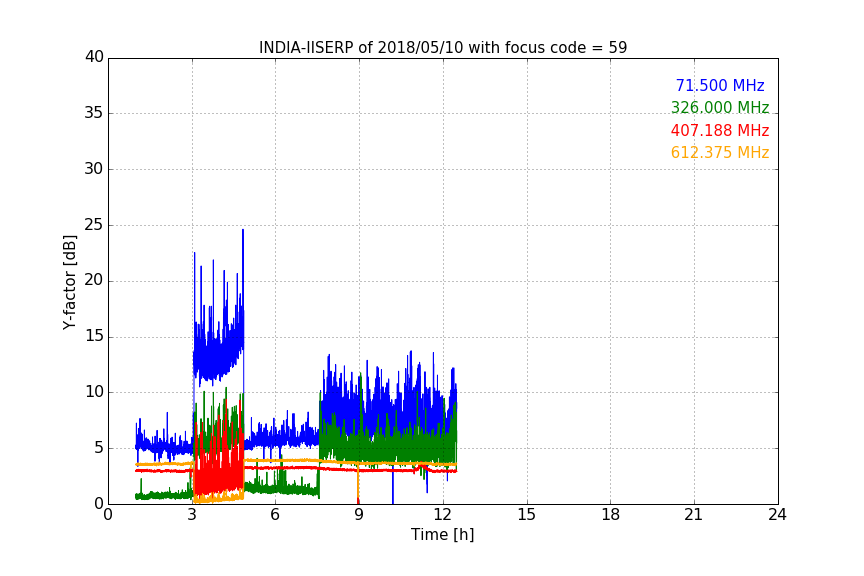Viewport: 864px width, 576px height.
Task: Click the y-axis tick label 25
Action: 94,224
